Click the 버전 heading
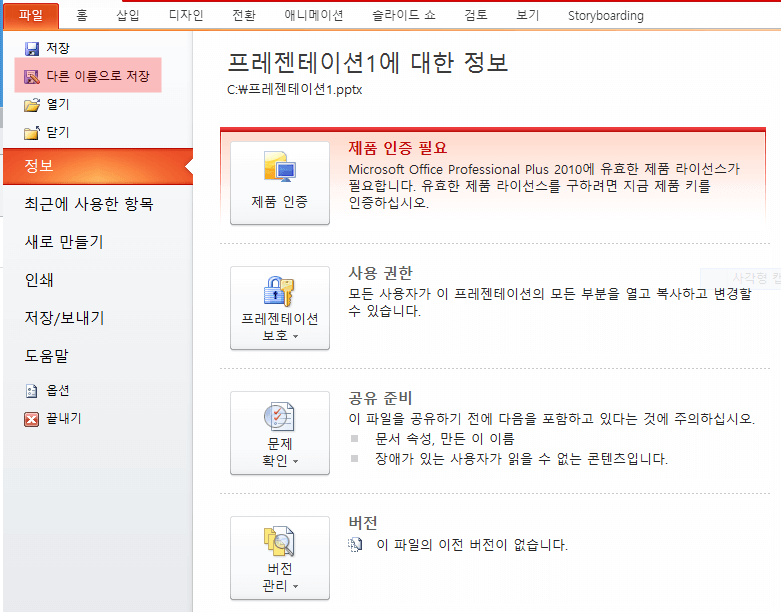The image size is (781, 612). click(x=363, y=523)
